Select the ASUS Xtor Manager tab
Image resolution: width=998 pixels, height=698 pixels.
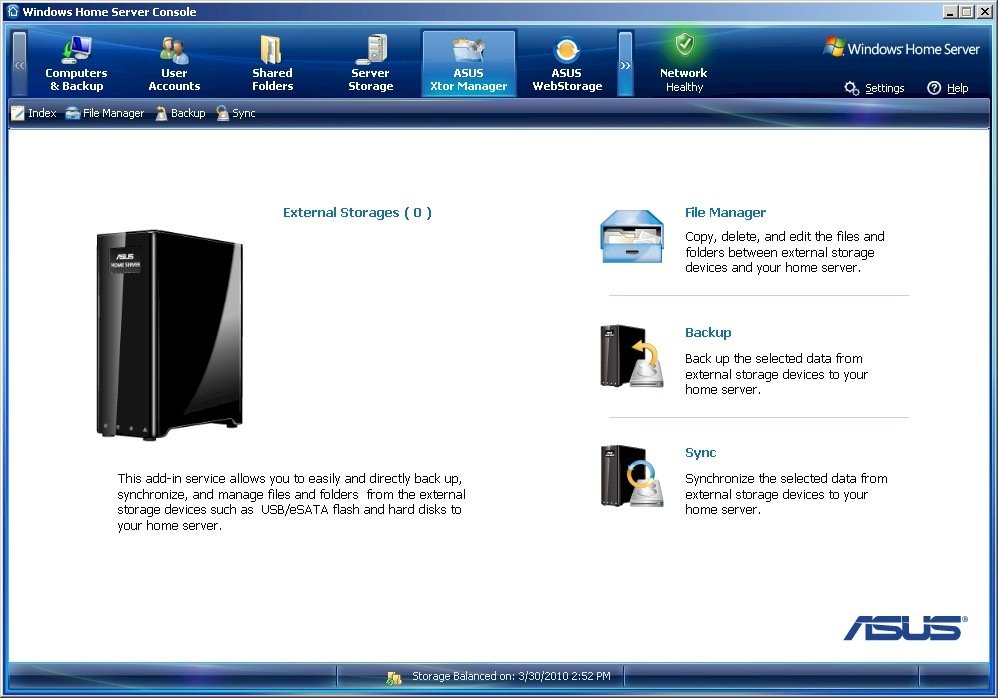point(468,64)
